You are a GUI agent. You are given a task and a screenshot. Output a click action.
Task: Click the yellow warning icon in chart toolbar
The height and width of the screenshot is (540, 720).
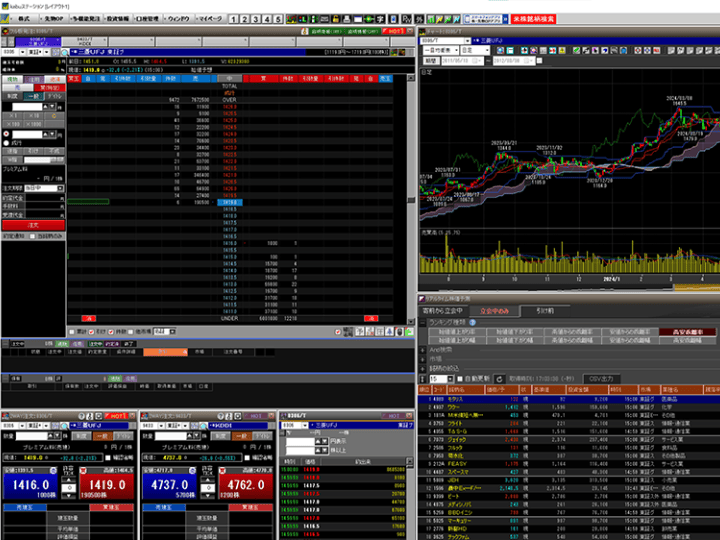point(562,50)
